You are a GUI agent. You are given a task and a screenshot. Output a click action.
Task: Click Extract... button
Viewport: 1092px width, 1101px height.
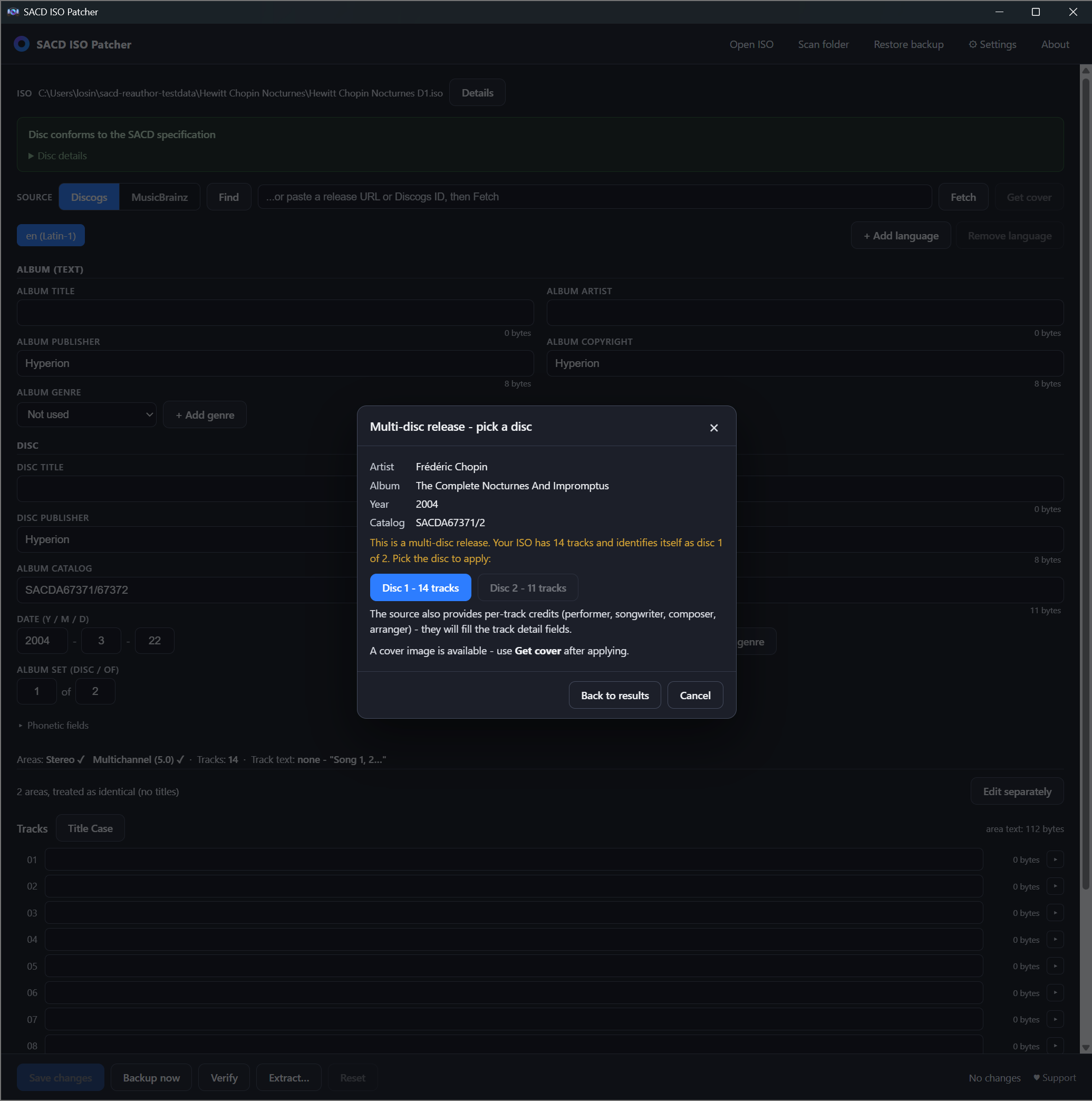289,1078
